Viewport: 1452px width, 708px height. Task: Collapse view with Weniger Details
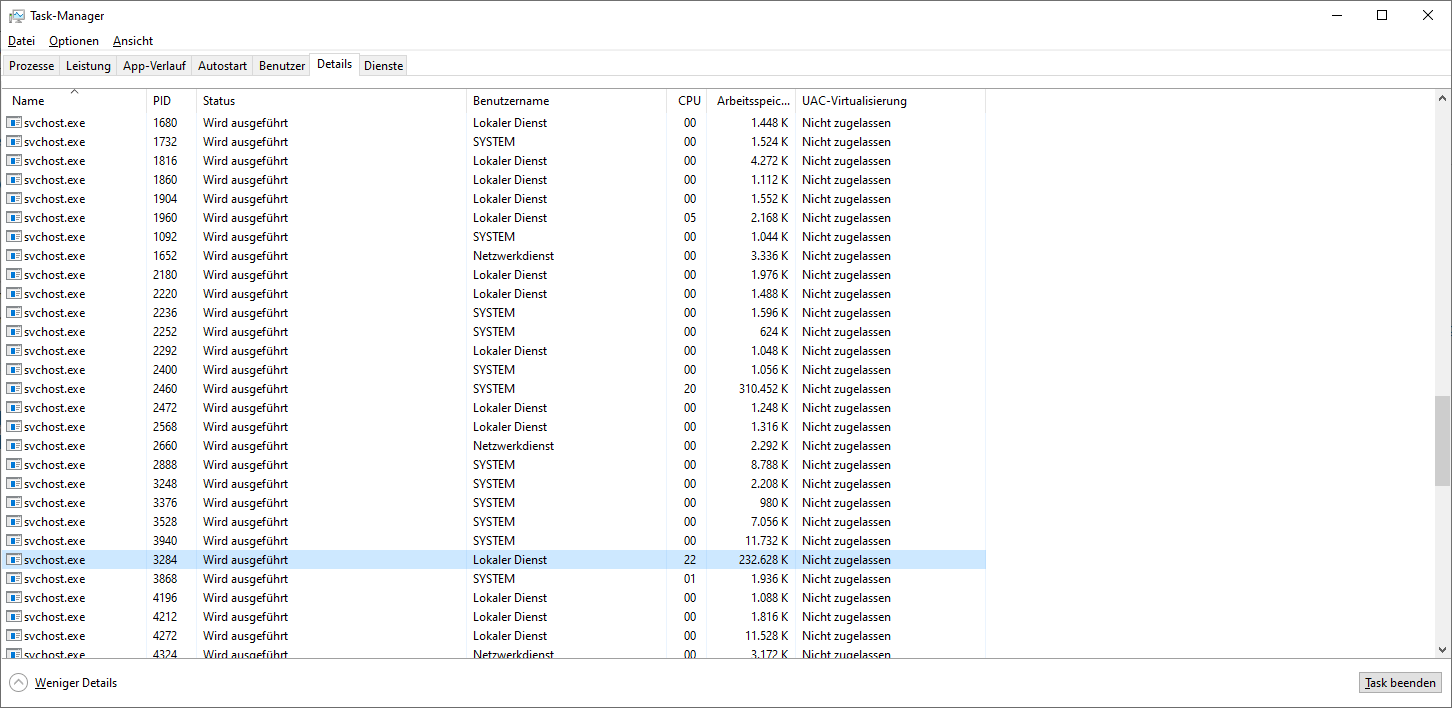(x=64, y=683)
